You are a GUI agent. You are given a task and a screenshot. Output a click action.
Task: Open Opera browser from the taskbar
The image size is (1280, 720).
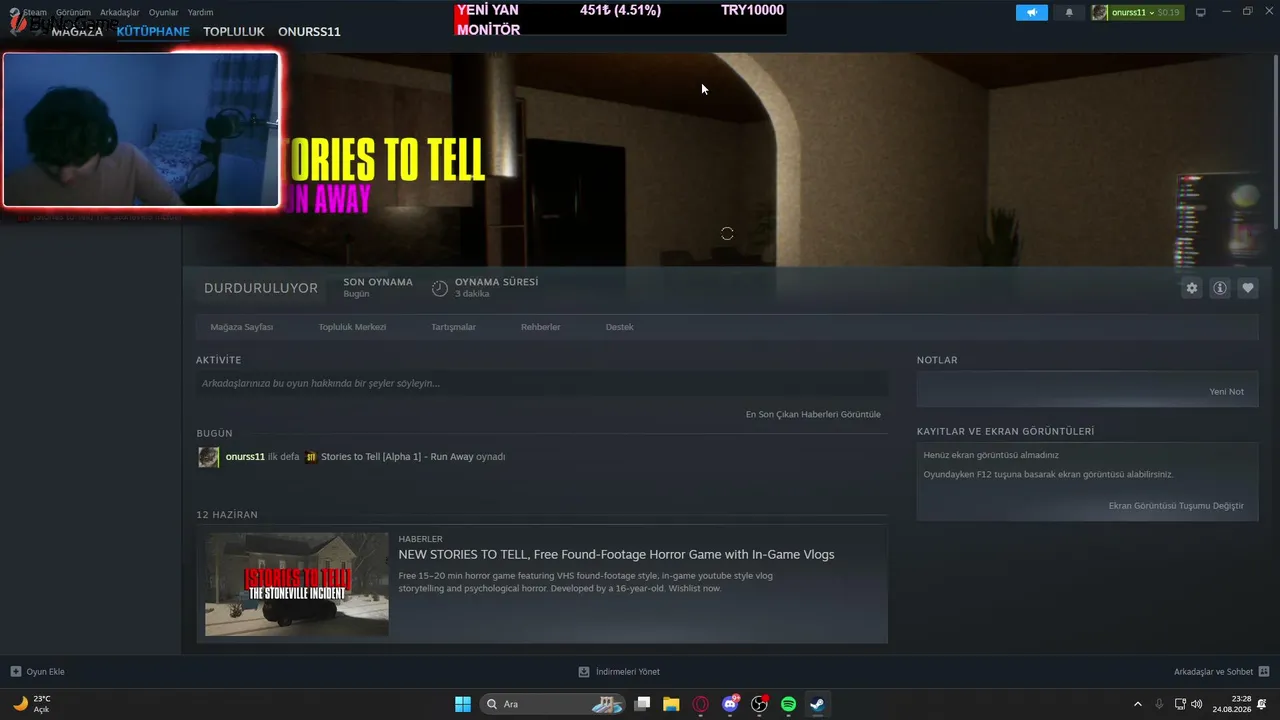[x=701, y=704]
